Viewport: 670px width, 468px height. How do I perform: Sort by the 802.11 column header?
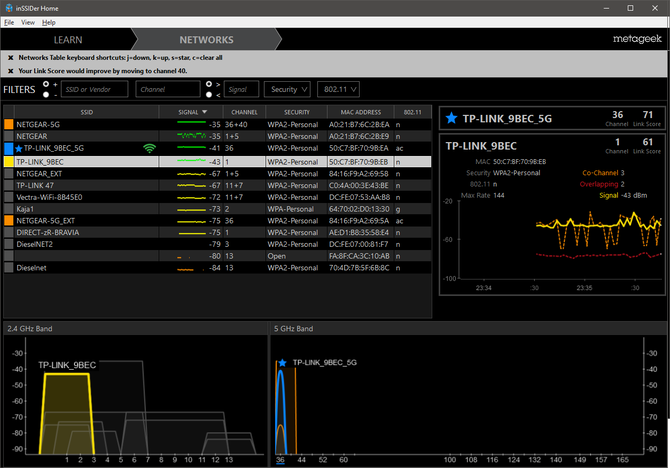click(412, 112)
